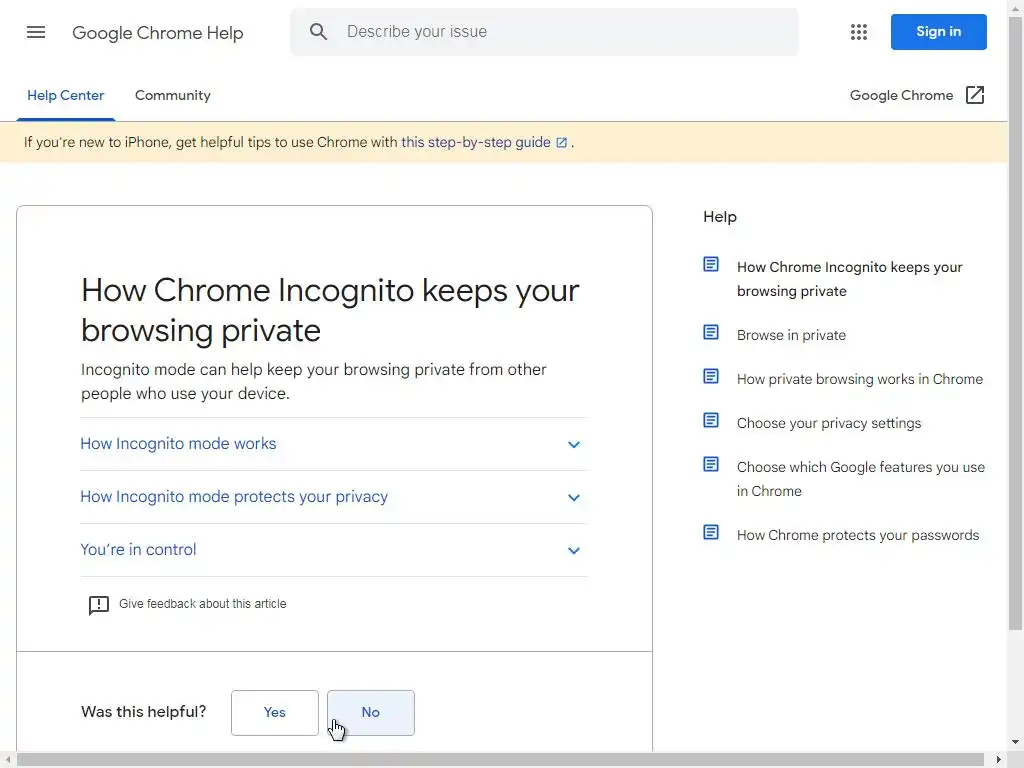The height and width of the screenshot is (768, 1024).
Task: Click the search magnifier icon
Action: (318, 31)
